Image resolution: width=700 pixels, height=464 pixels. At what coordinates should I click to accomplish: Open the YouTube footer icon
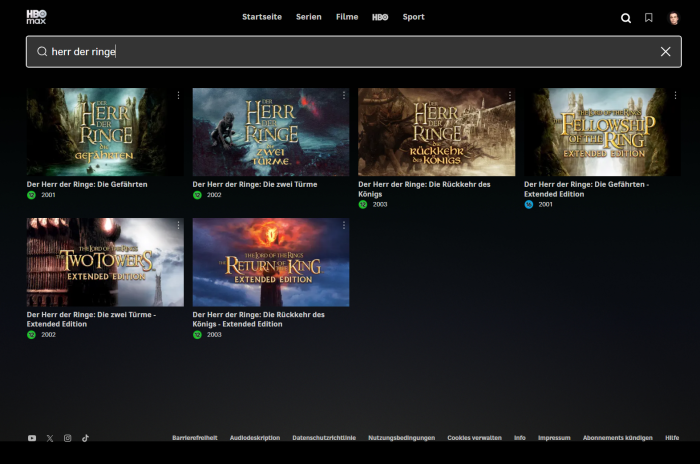coord(32,438)
